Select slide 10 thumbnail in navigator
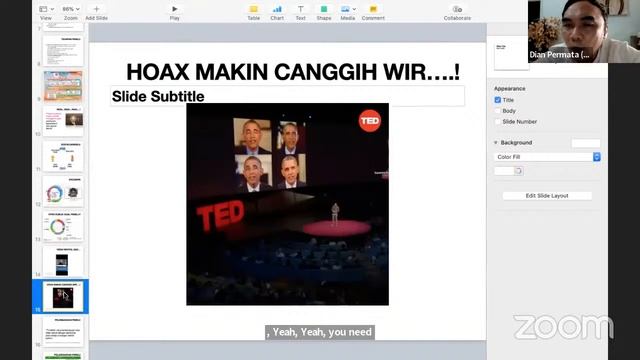Image resolution: width=640 pixels, height=360 pixels. pos(63,121)
